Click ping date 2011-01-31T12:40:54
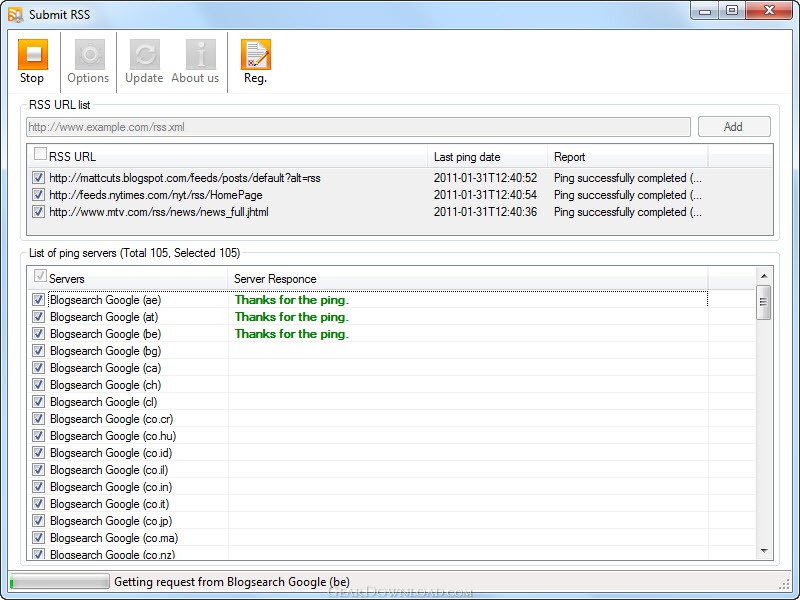 (x=485, y=195)
